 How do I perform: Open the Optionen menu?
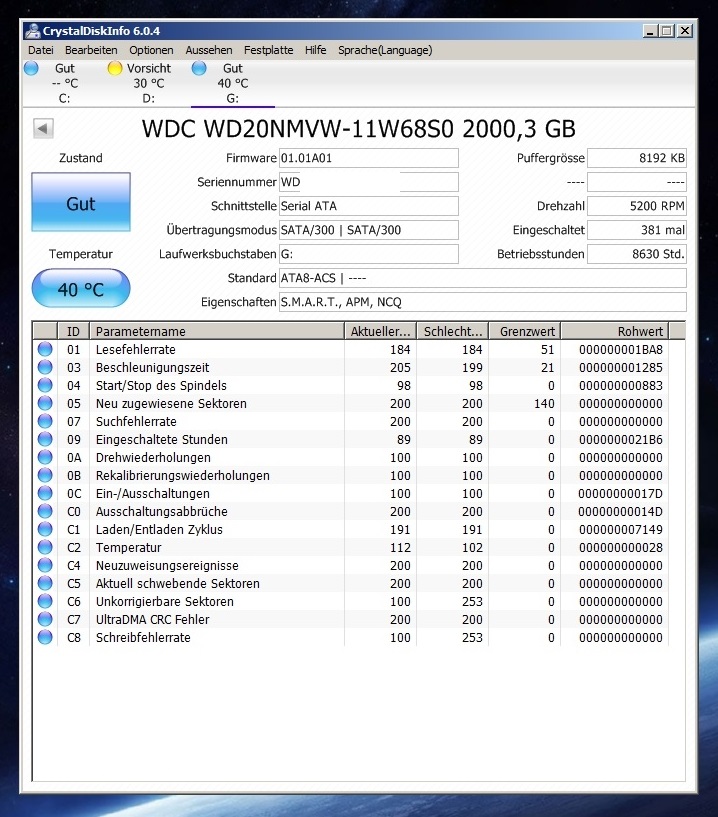151,50
